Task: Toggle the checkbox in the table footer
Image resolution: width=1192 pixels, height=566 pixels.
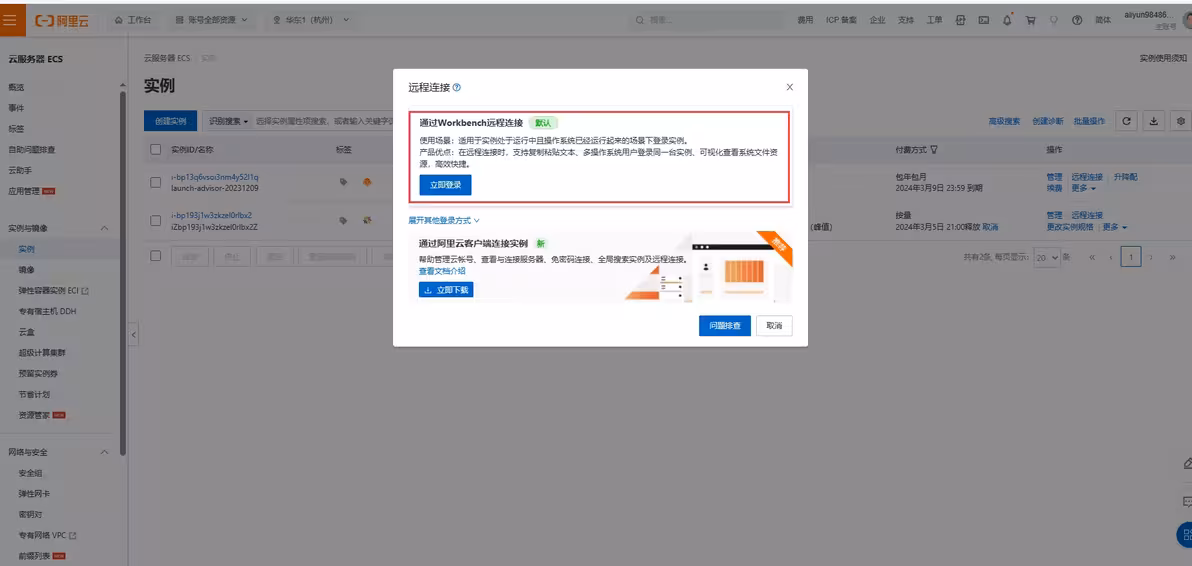Action: [156, 256]
